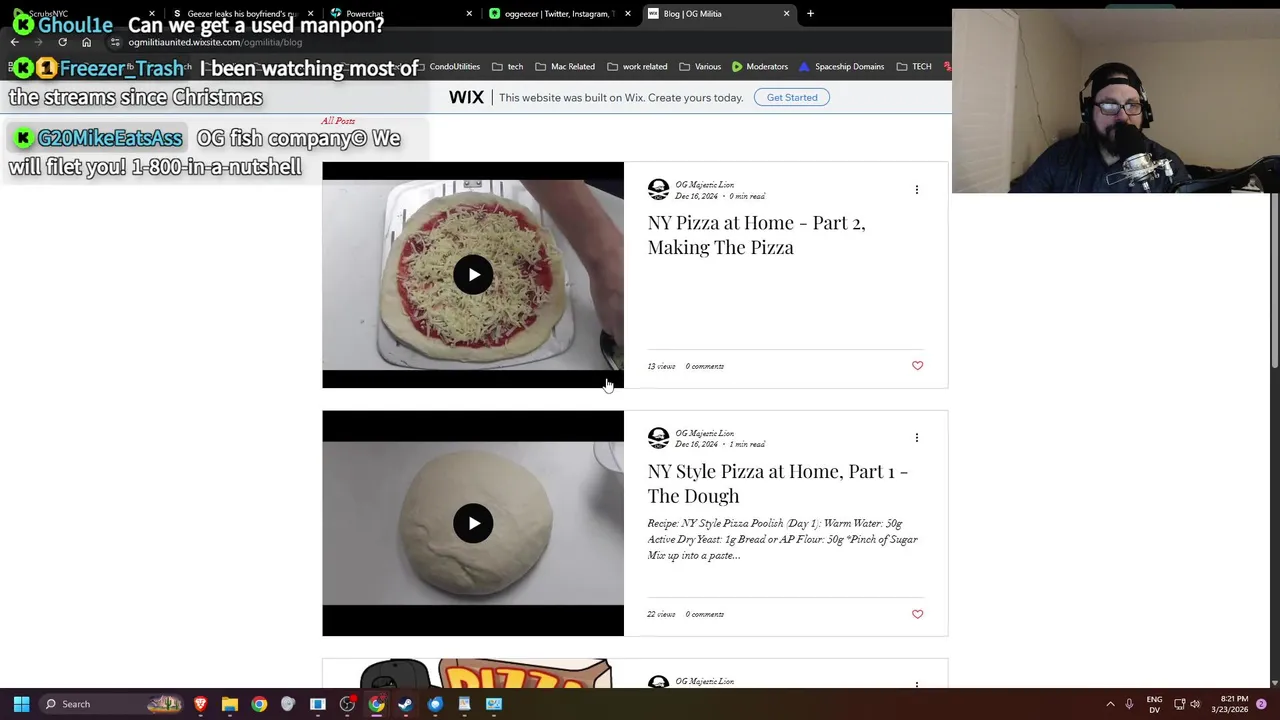Click the WIX logo in banner
Image resolution: width=1280 pixels, height=720 pixels.
(466, 97)
